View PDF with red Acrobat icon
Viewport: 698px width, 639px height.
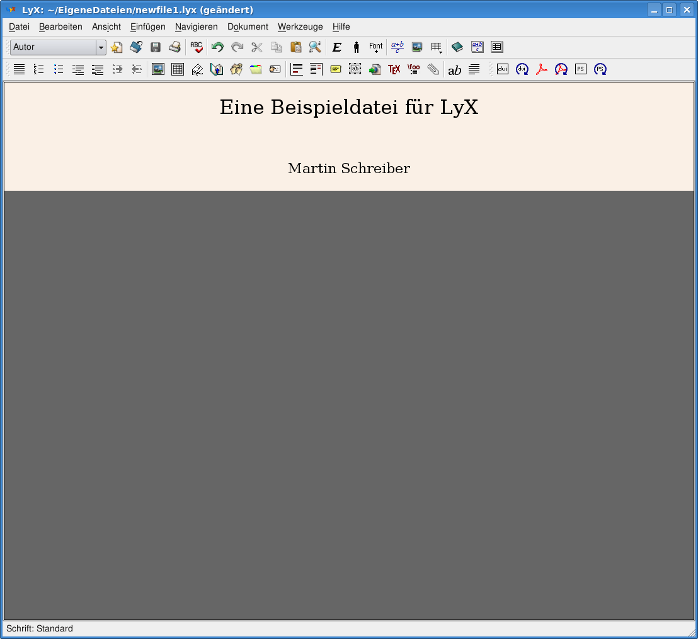click(x=542, y=69)
